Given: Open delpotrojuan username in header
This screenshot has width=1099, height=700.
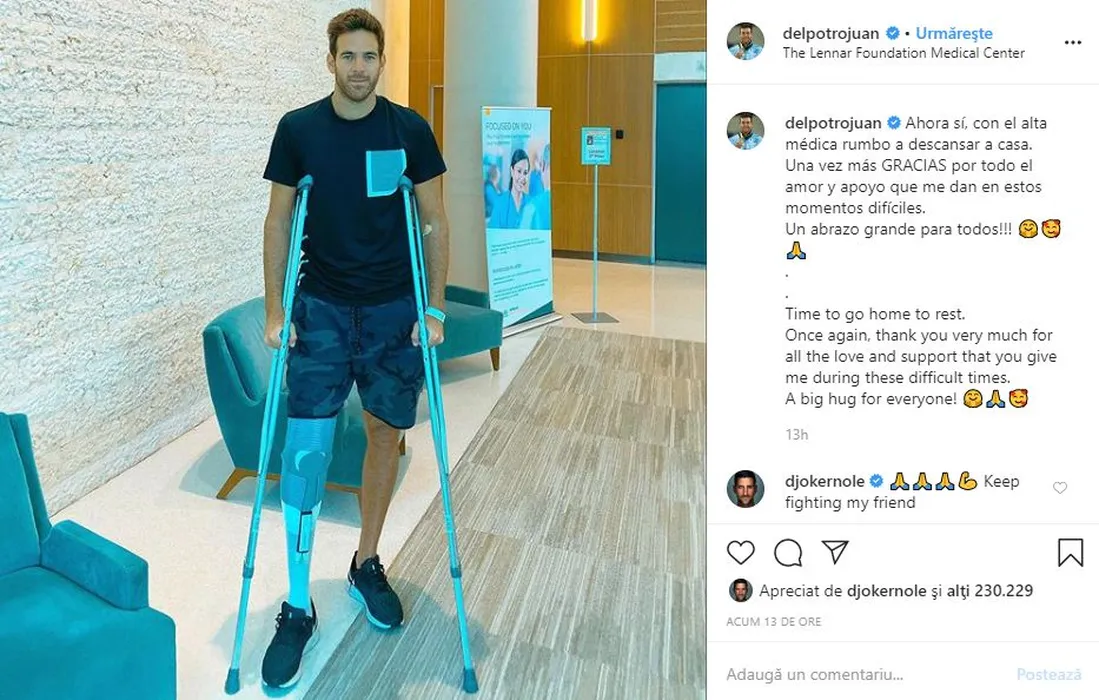Looking at the screenshot, I should pos(831,33).
